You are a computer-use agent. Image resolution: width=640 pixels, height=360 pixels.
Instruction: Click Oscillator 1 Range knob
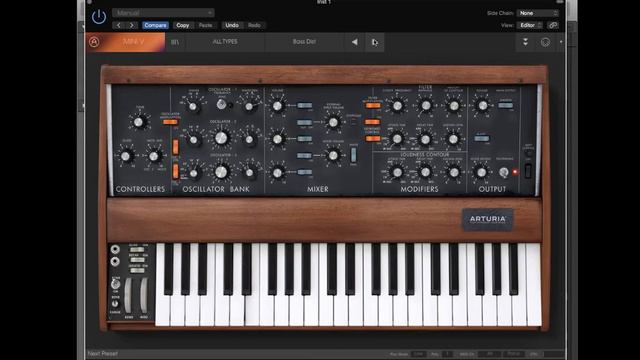point(193,107)
